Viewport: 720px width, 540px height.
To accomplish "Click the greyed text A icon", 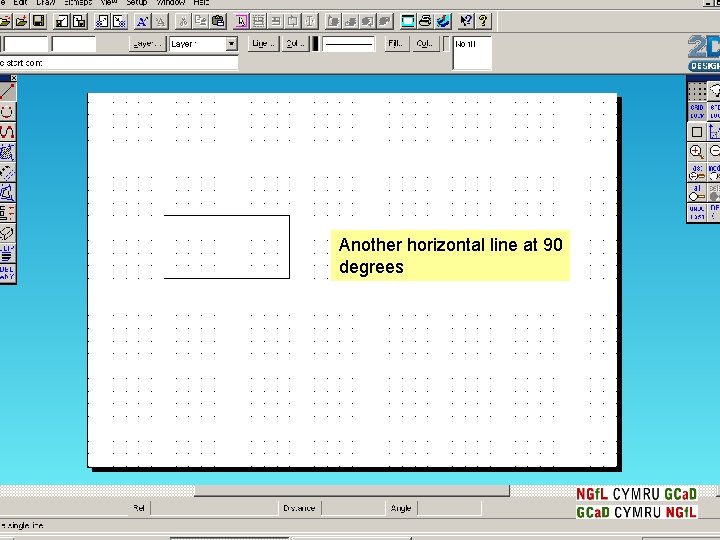I will click(x=160, y=21).
